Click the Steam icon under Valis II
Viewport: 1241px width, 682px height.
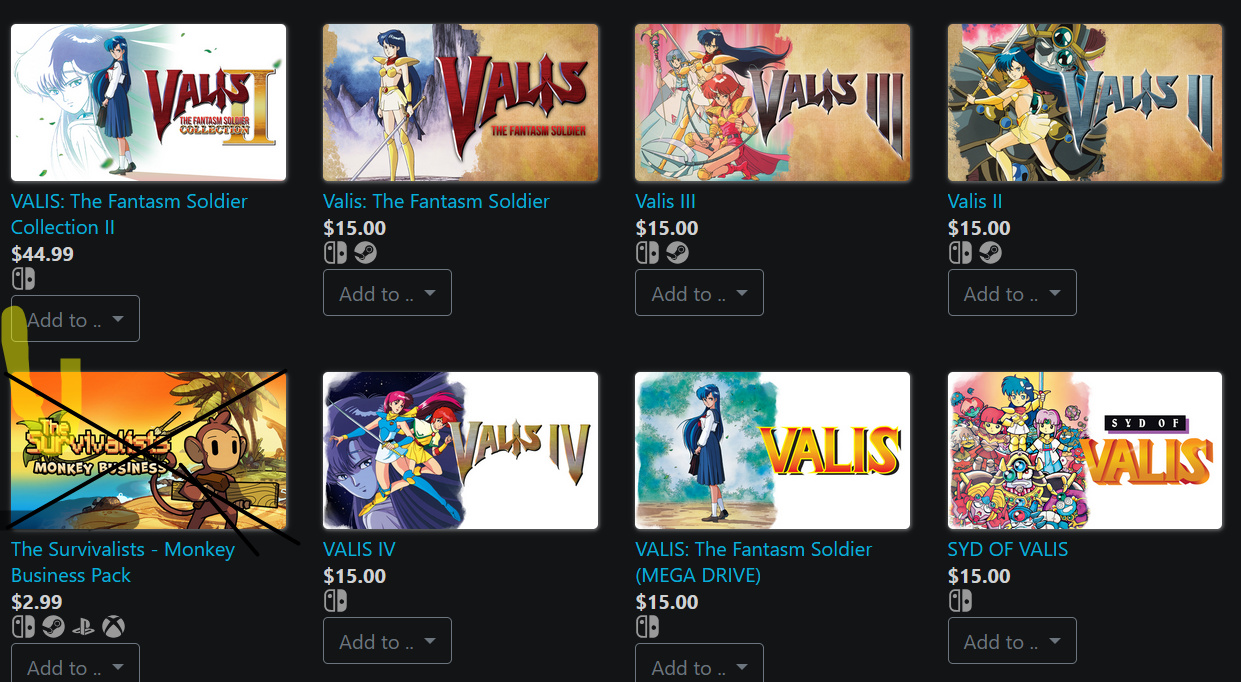[x=990, y=253]
